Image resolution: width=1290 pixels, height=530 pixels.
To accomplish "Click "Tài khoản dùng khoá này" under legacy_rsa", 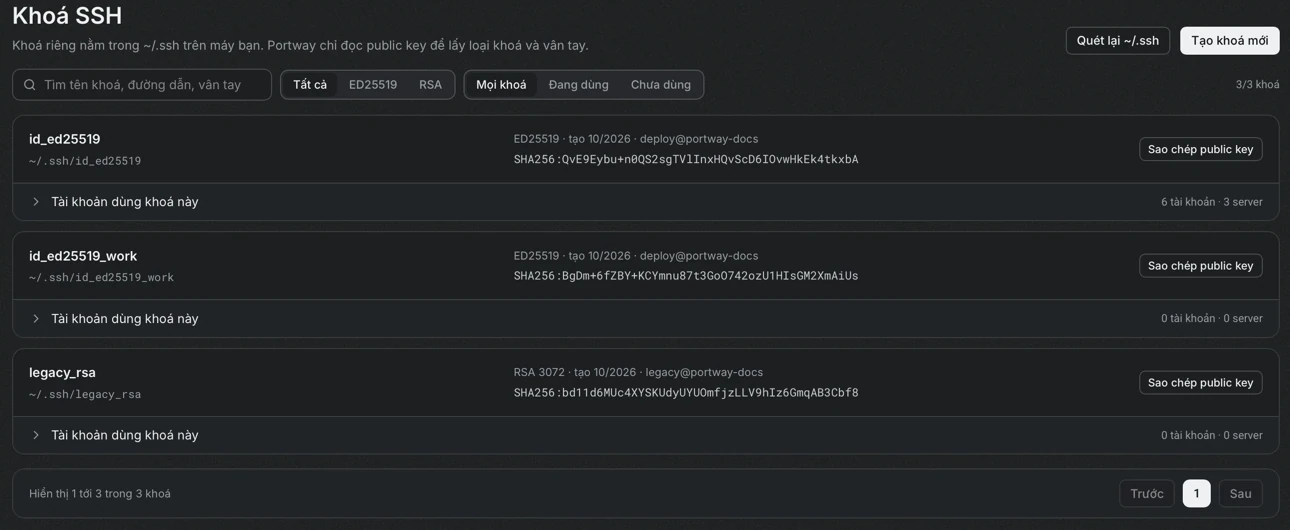I will [x=125, y=435].
